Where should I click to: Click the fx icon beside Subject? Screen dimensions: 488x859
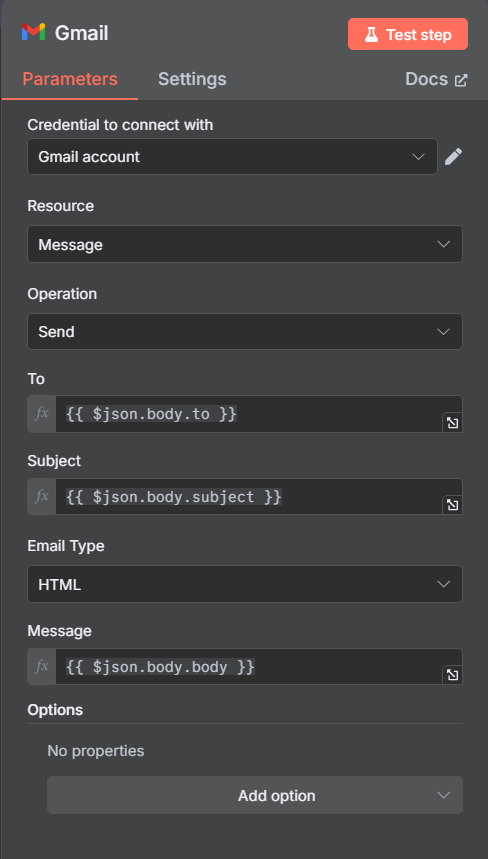click(x=42, y=497)
